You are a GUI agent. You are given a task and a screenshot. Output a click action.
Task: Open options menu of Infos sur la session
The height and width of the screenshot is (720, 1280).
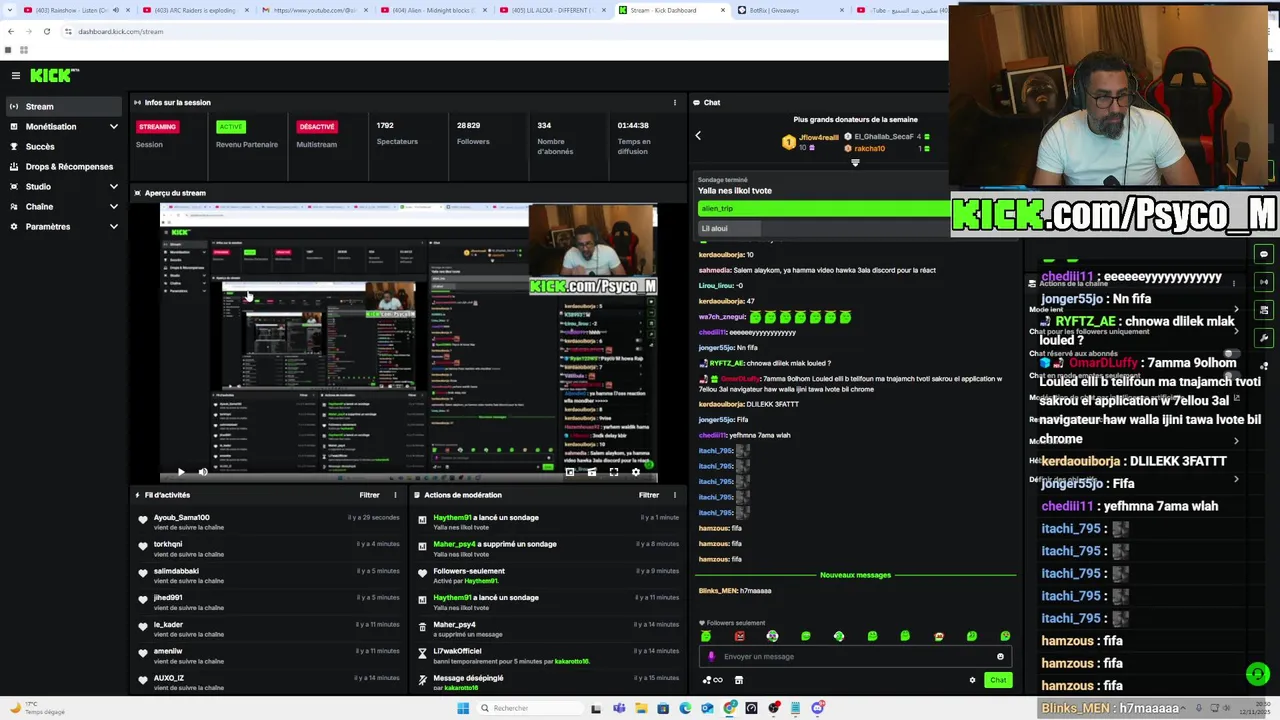point(675,102)
